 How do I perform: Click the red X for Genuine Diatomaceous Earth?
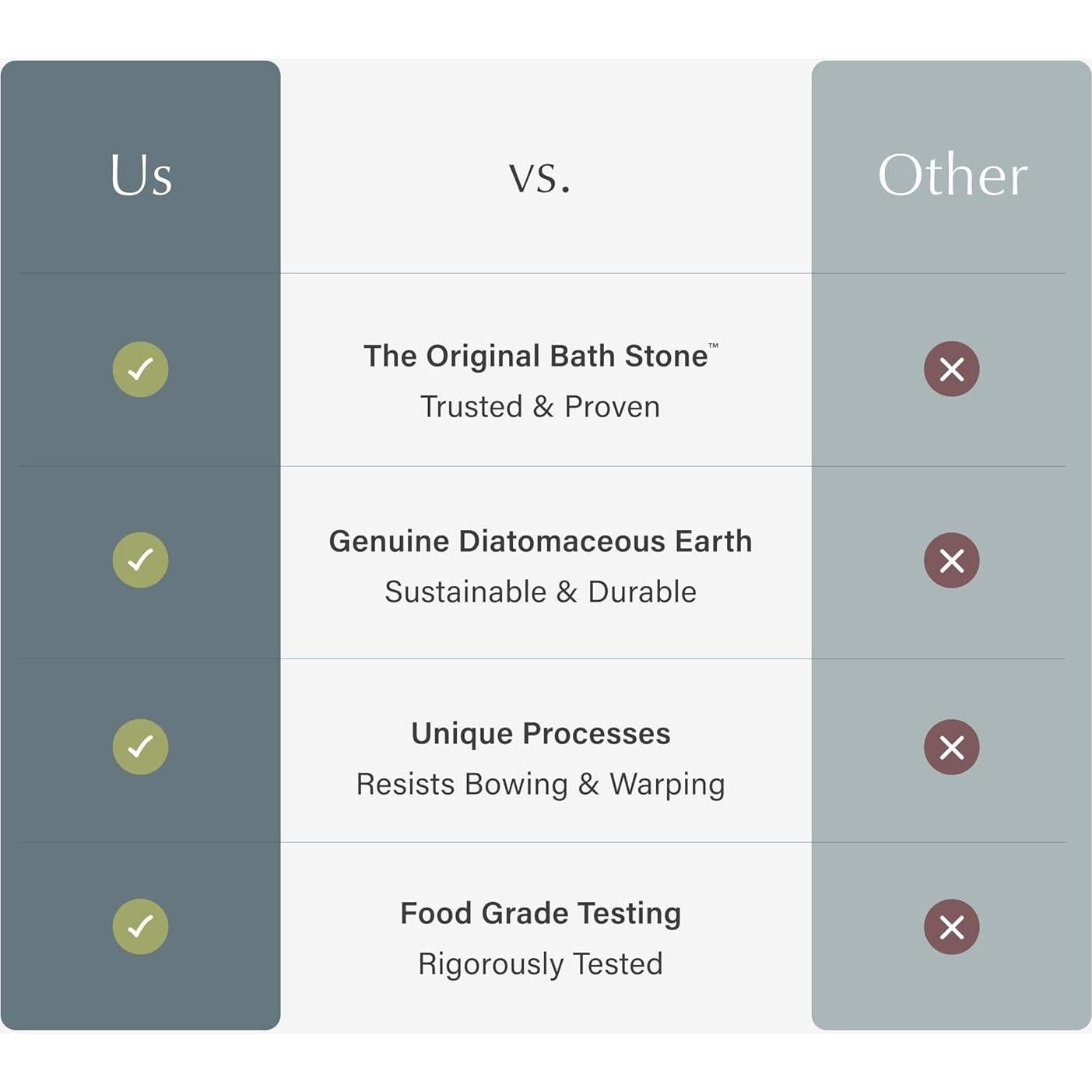[x=951, y=560]
